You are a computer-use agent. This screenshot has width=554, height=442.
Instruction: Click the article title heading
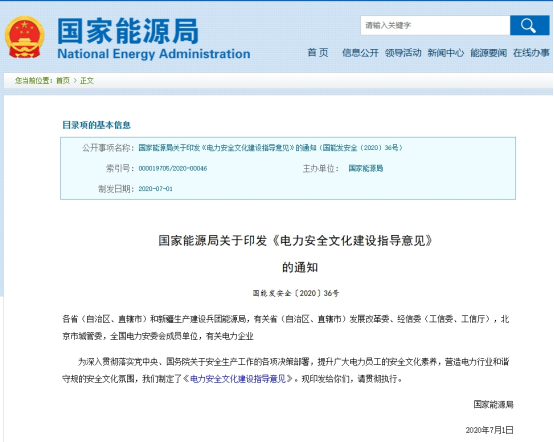295,241
